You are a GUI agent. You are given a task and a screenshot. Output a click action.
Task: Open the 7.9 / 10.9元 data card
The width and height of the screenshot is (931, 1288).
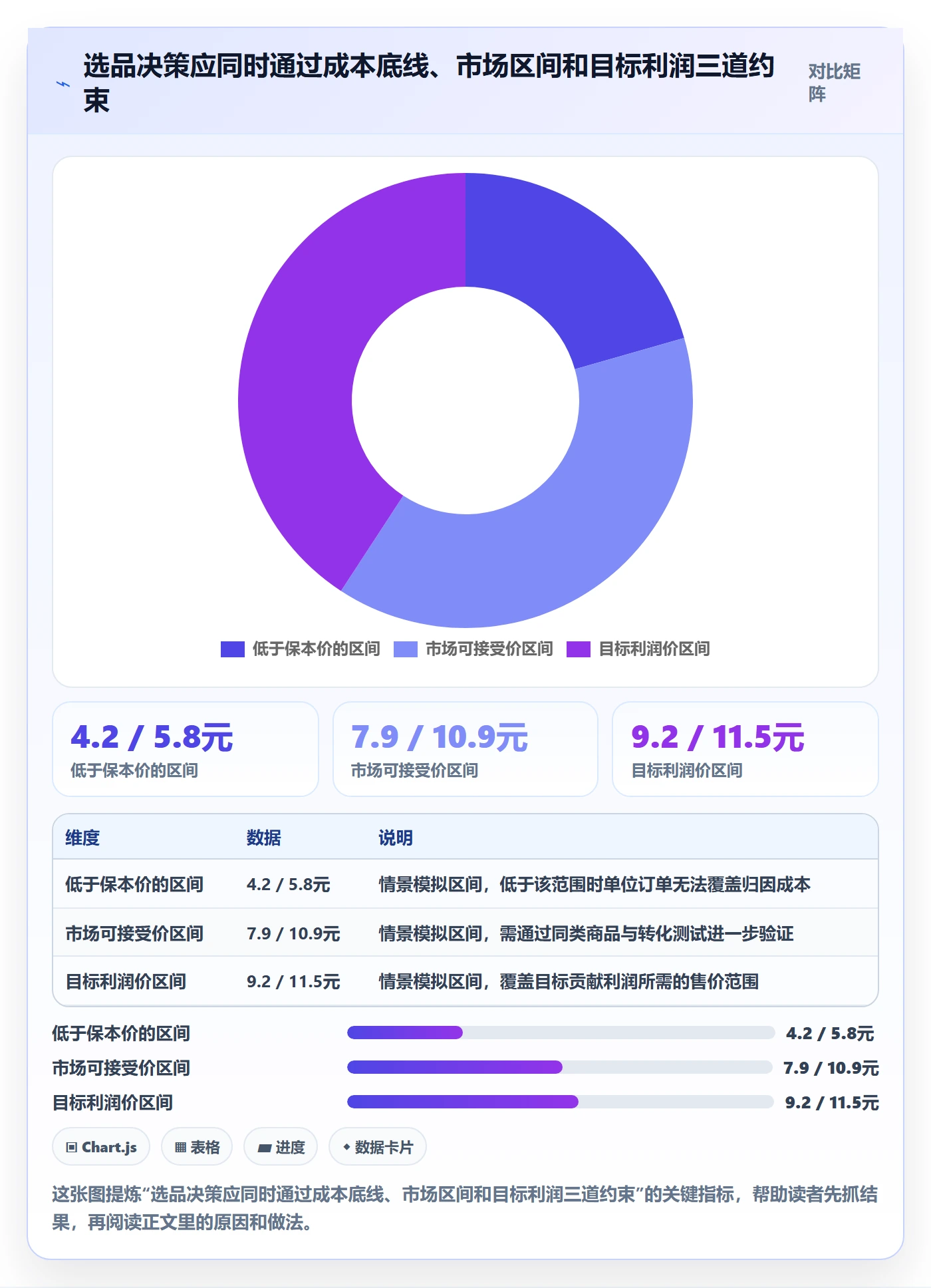pyautogui.click(x=465, y=749)
